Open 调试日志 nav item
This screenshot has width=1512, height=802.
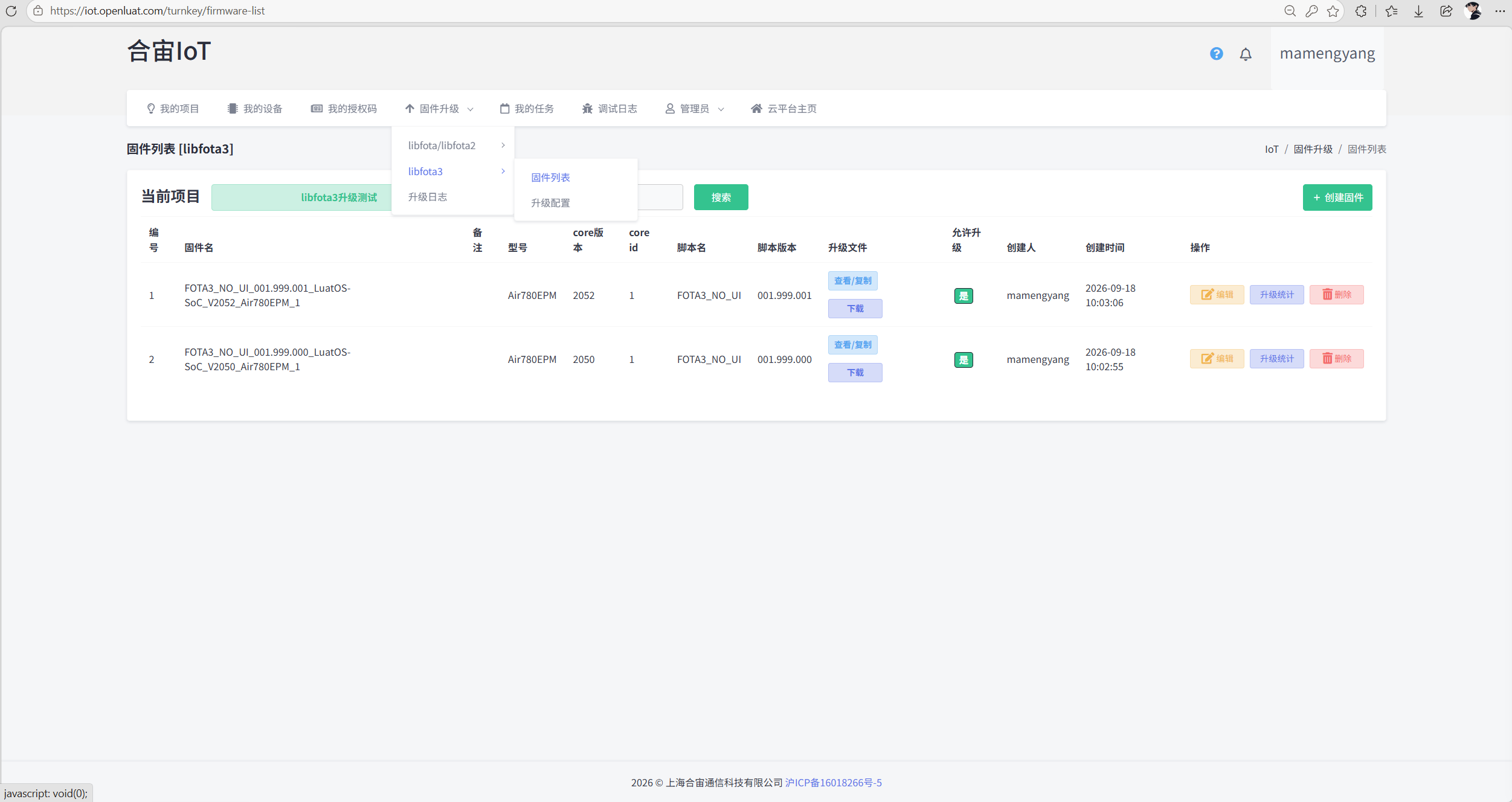610,109
